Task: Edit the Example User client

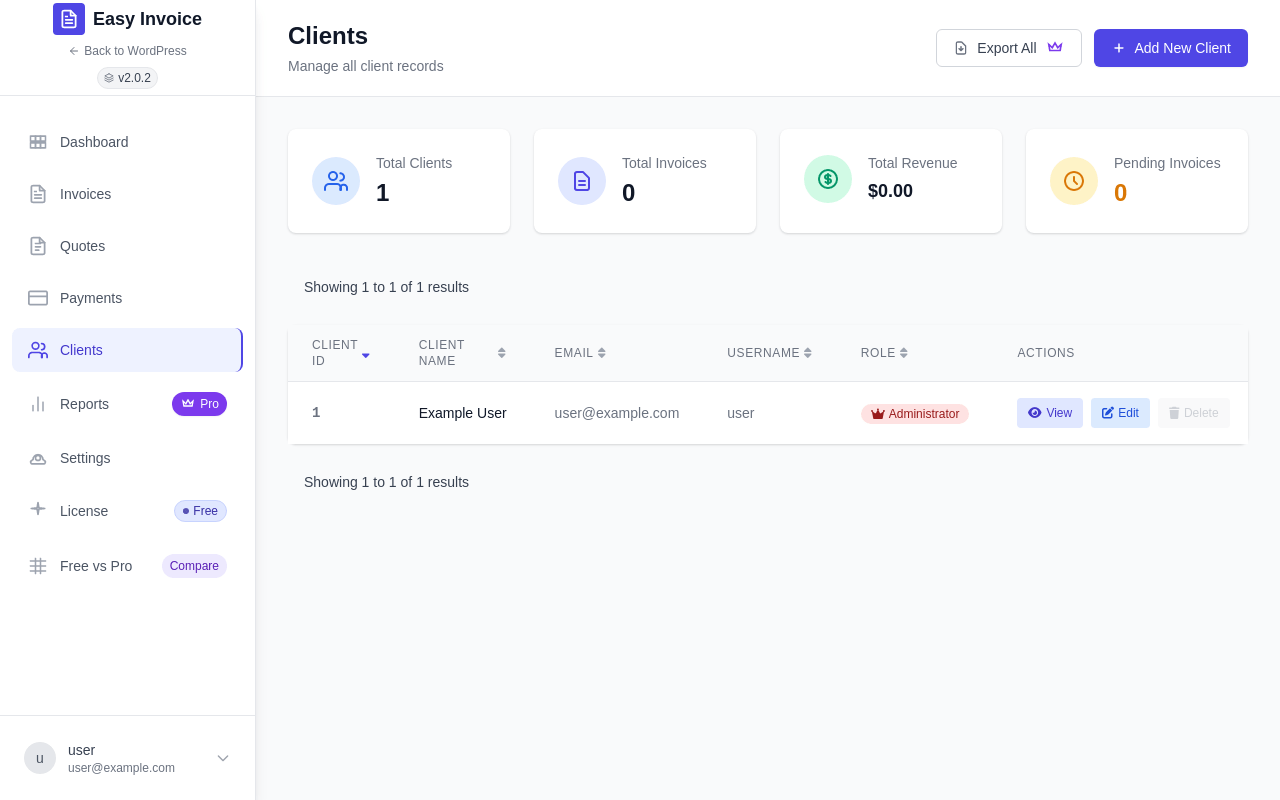Action: (x=1120, y=413)
